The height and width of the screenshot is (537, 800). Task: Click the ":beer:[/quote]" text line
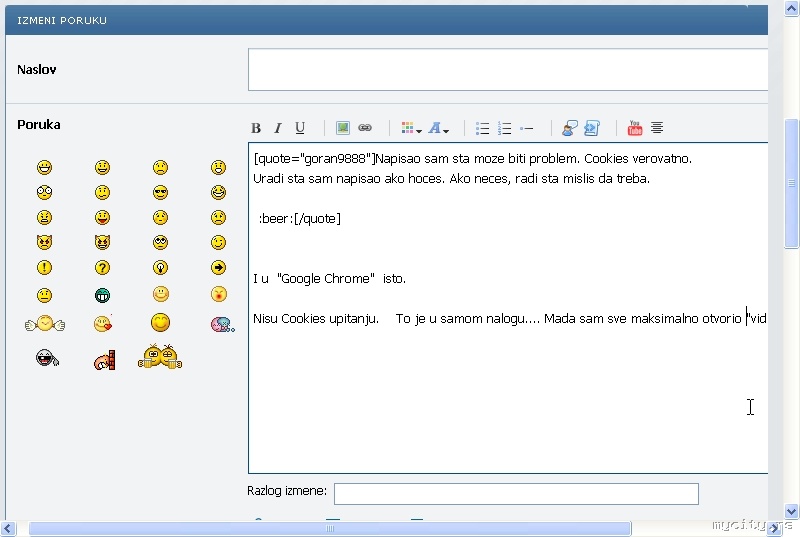pos(299,219)
